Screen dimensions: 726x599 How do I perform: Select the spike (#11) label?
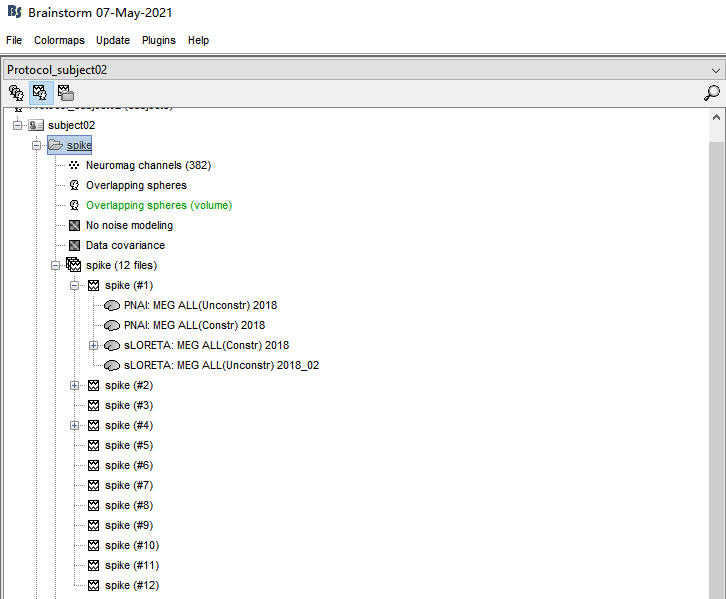tap(132, 565)
